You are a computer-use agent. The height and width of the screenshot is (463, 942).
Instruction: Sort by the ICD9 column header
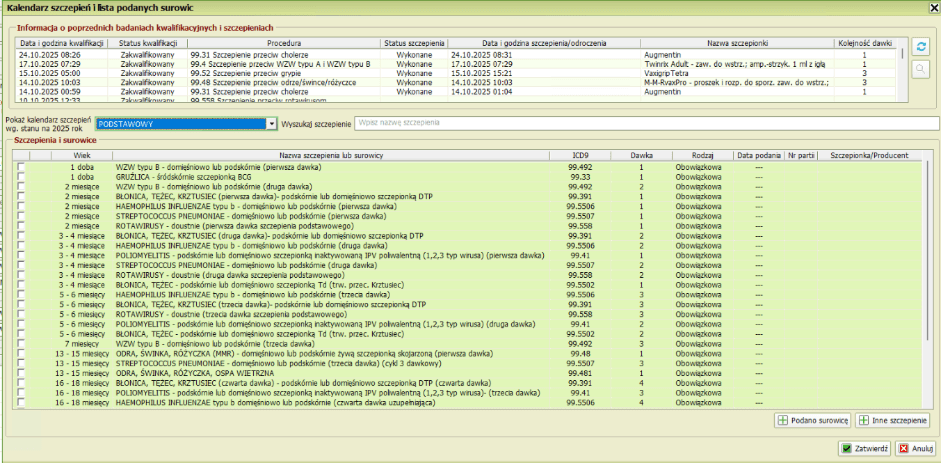tap(580, 156)
